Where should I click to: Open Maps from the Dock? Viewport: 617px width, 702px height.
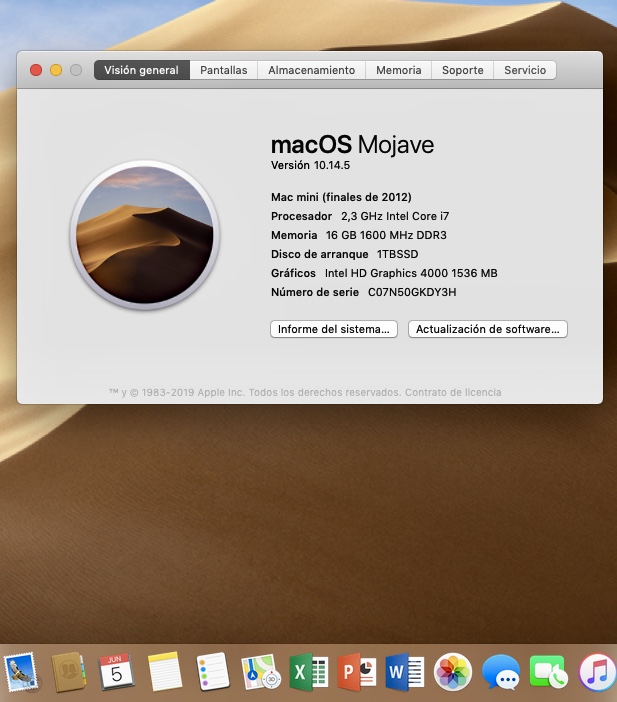261,672
